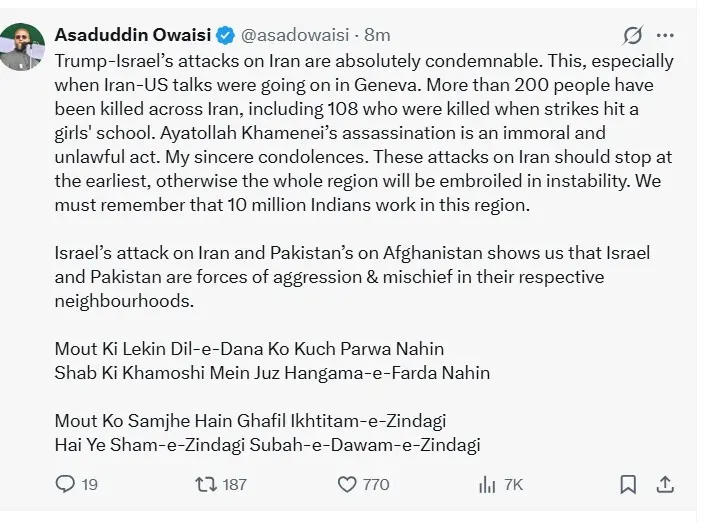711x522 pixels.
Task: Like the tweet with the heart icon
Action: (347, 484)
